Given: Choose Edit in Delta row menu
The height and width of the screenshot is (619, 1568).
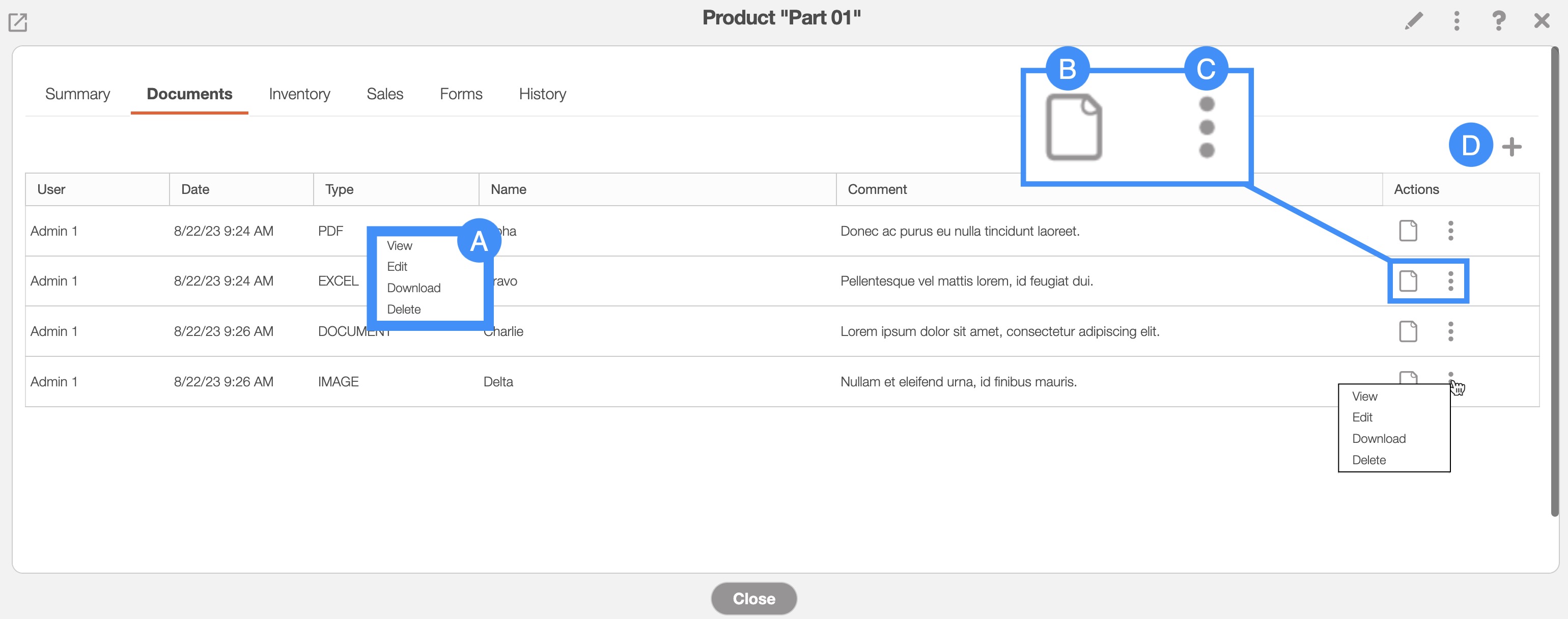Looking at the screenshot, I should click(1362, 417).
